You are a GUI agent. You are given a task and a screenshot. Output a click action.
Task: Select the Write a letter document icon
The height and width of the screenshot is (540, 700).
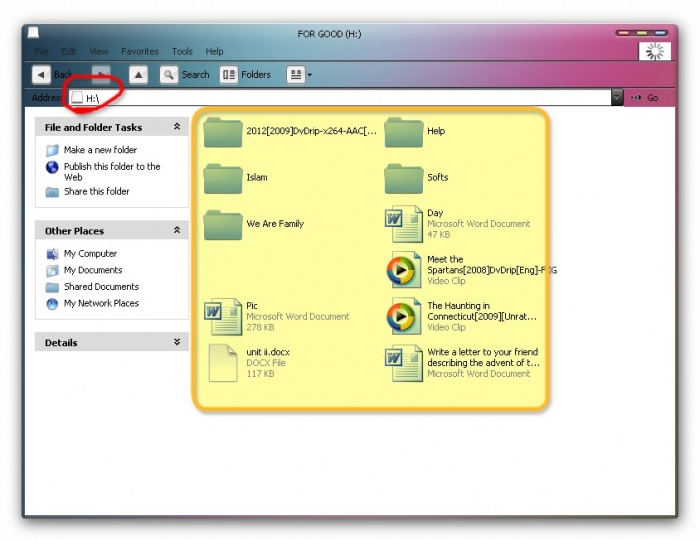404,363
